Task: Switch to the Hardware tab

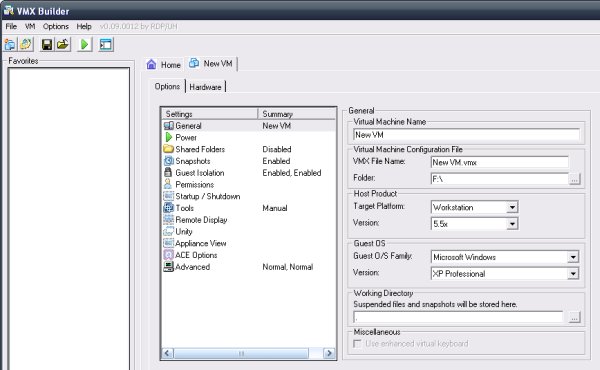Action: point(205,87)
